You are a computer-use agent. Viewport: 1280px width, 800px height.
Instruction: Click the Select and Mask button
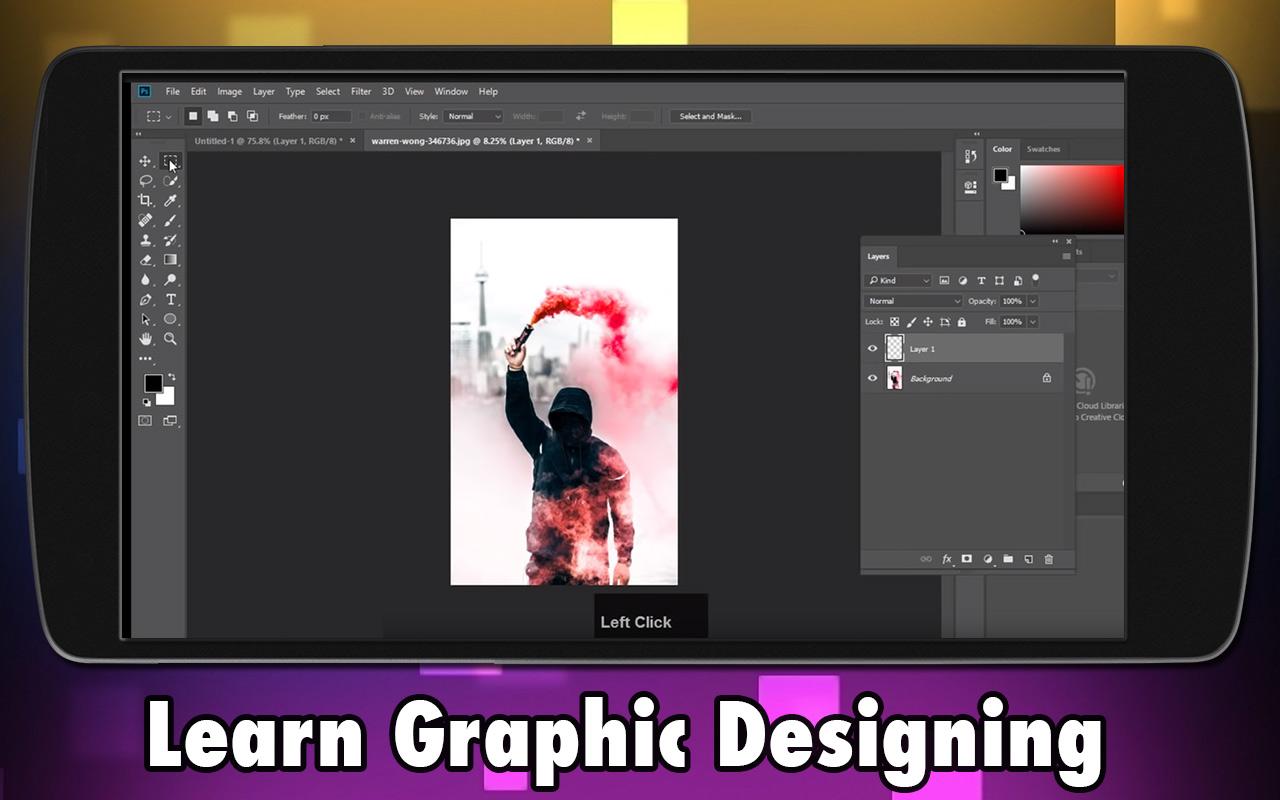[x=710, y=116]
